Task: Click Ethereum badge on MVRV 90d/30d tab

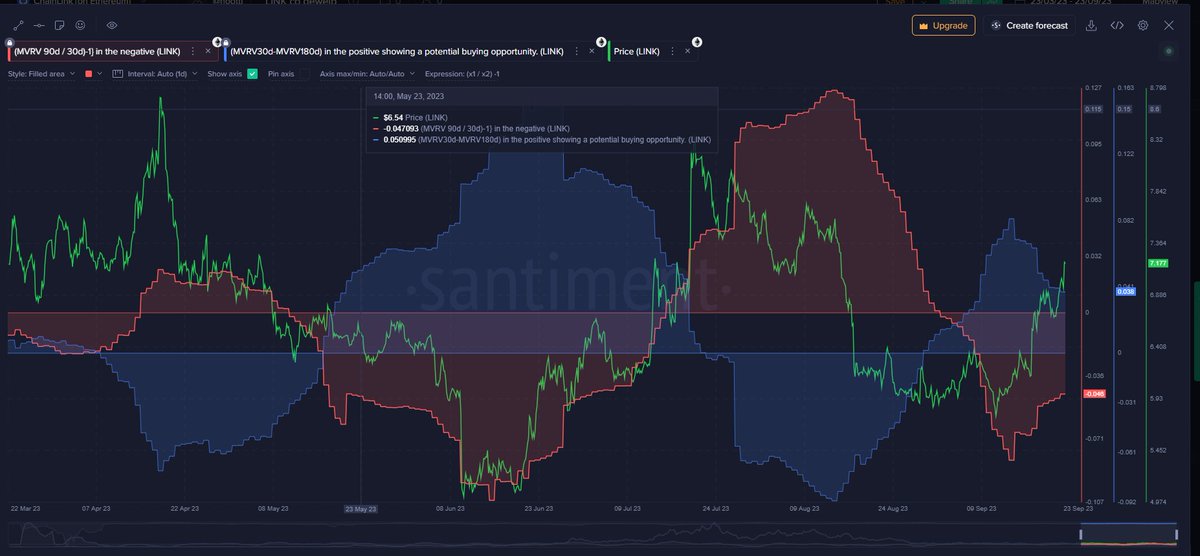Action: click(216, 42)
